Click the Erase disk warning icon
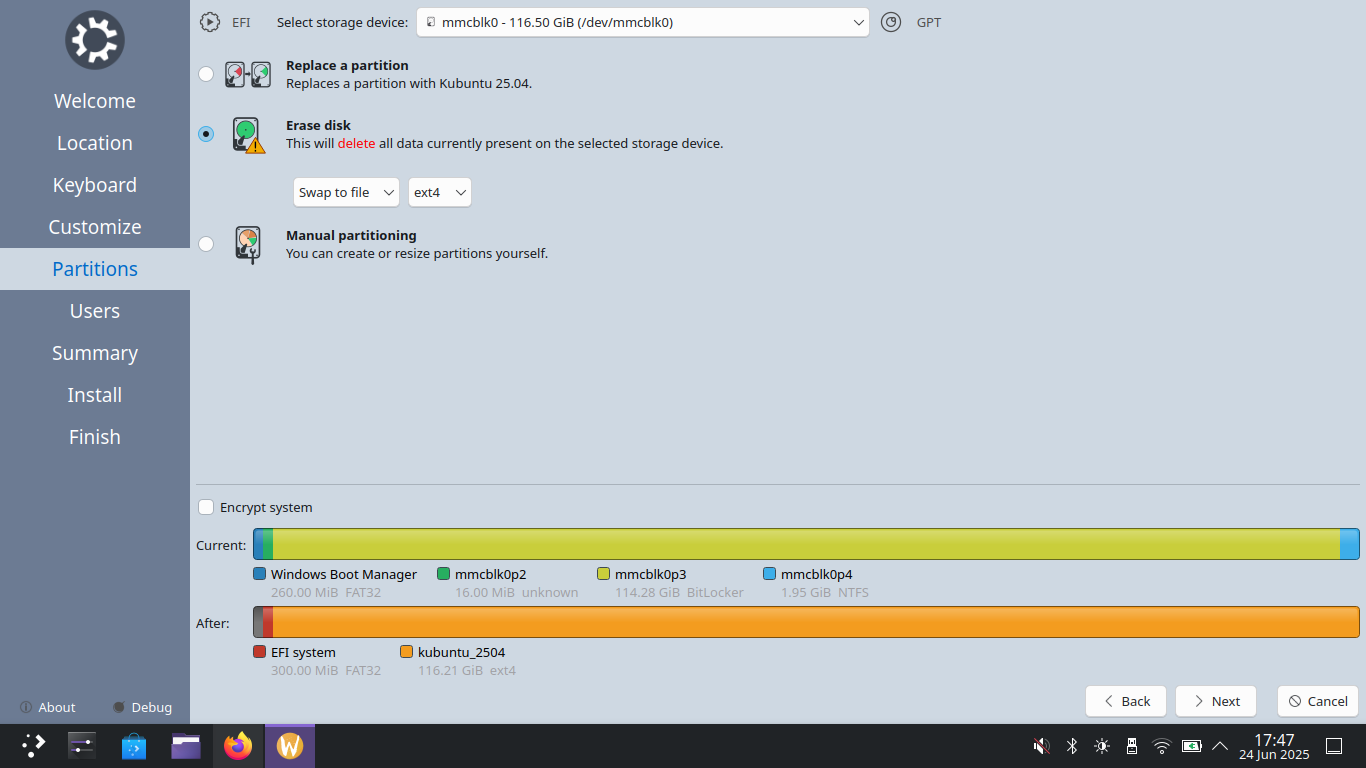This screenshot has height=768, width=1366. pyautogui.click(x=249, y=134)
